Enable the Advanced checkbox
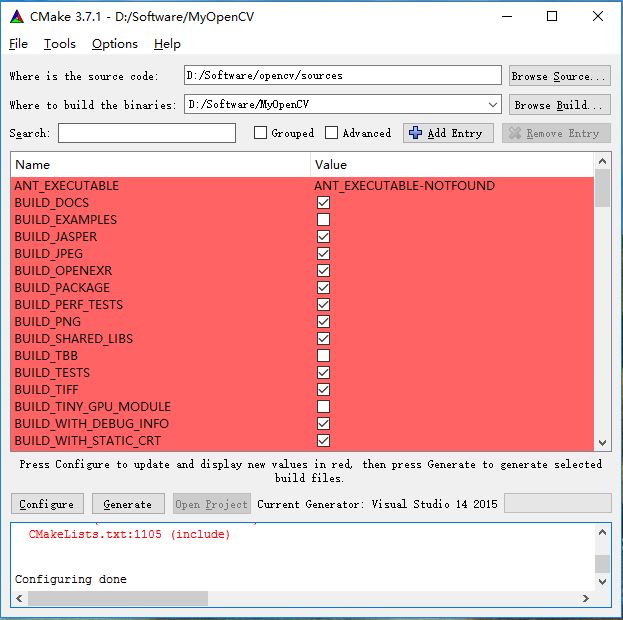 point(331,133)
